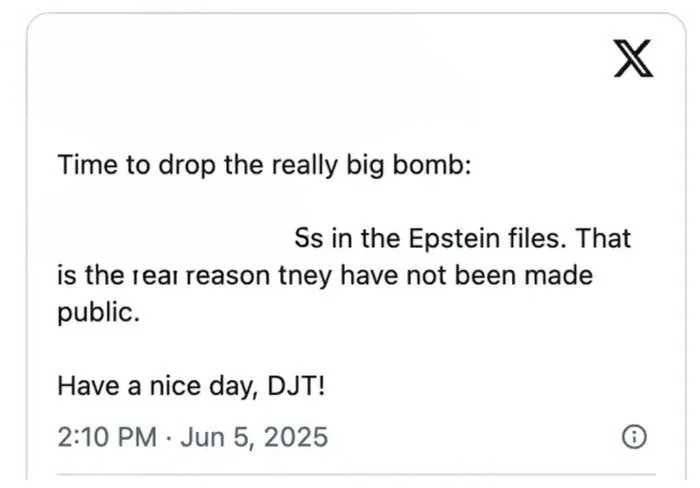Click the blank redacted area before "Ss"
Image resolution: width=700 pixels, height=488 pixels.
pos(170,240)
